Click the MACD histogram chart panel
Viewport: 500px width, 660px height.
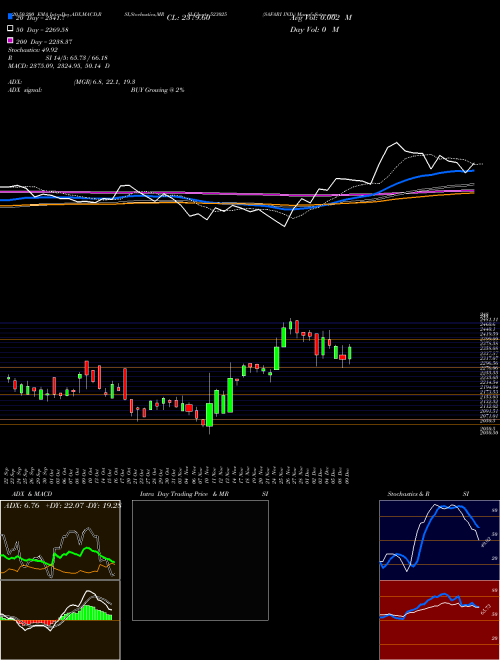[60, 620]
